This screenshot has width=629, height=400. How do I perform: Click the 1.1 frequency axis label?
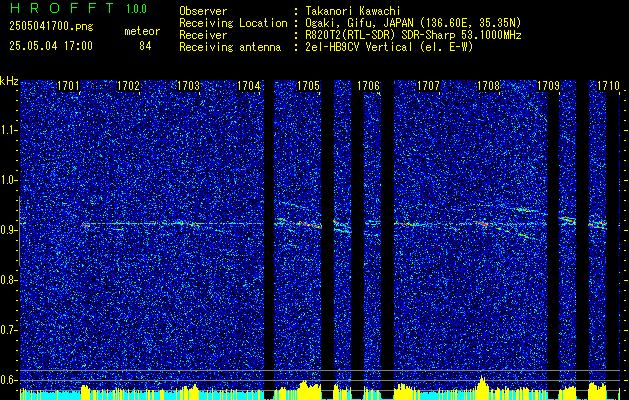(7, 131)
